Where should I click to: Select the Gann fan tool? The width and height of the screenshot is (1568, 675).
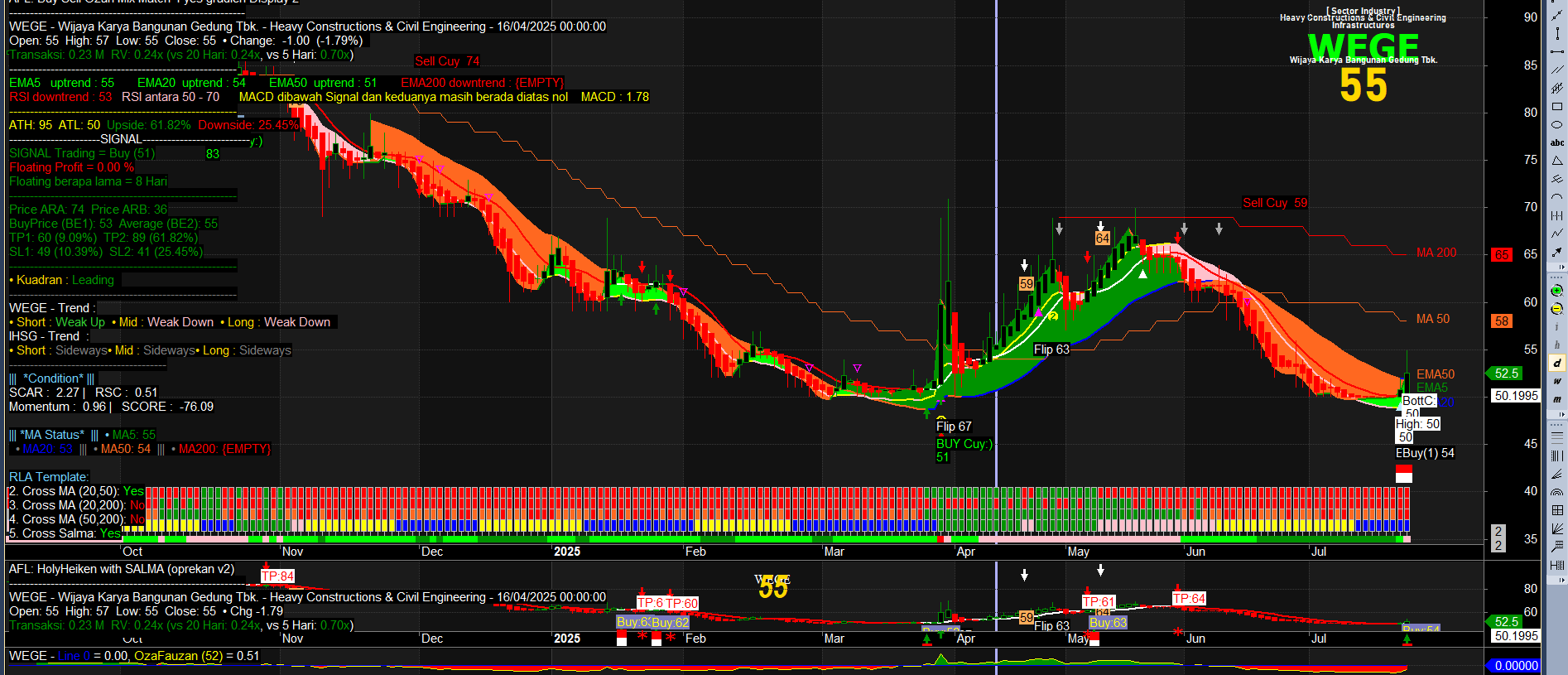pyautogui.click(x=1557, y=528)
